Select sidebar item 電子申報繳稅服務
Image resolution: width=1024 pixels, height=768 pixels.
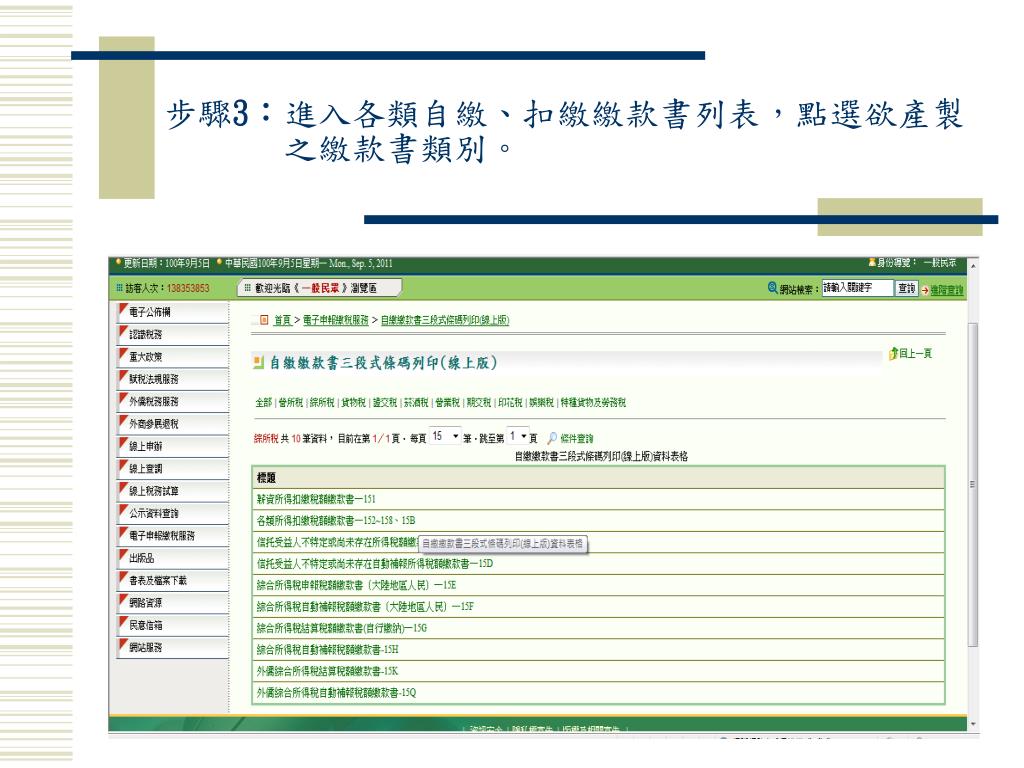173,536
